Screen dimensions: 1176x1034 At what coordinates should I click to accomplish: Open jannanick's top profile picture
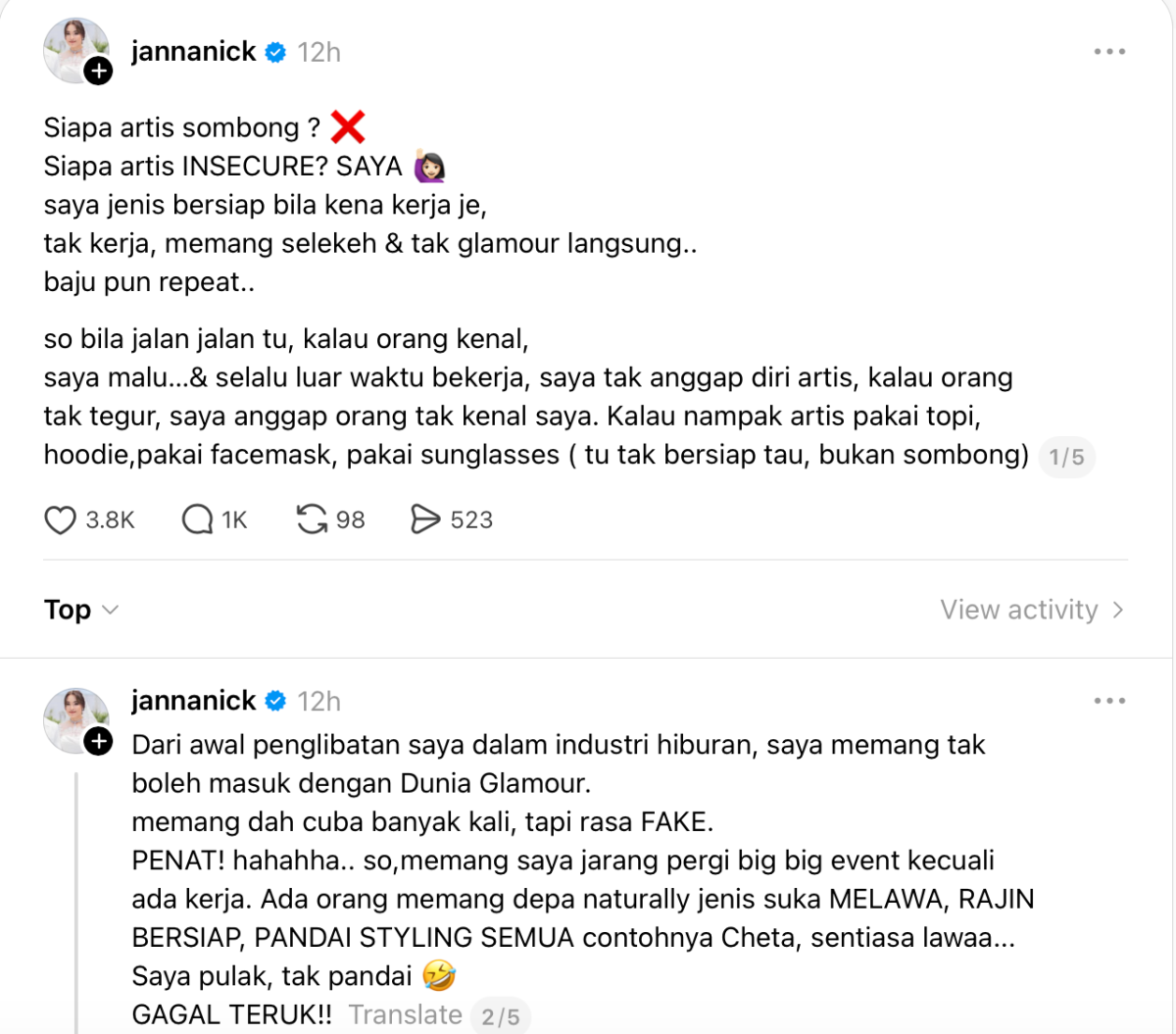click(75, 50)
